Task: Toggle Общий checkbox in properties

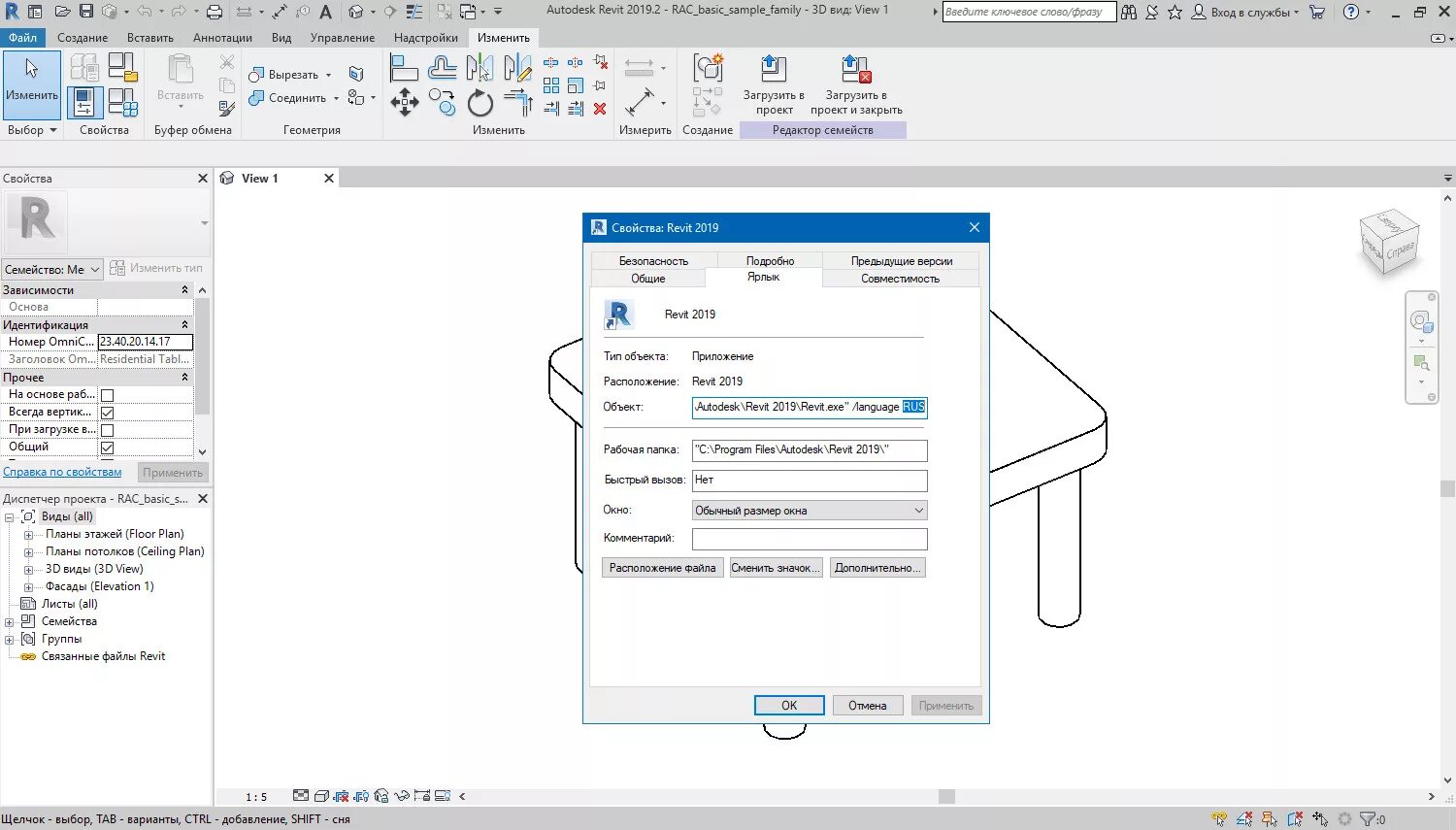Action: [x=108, y=448]
